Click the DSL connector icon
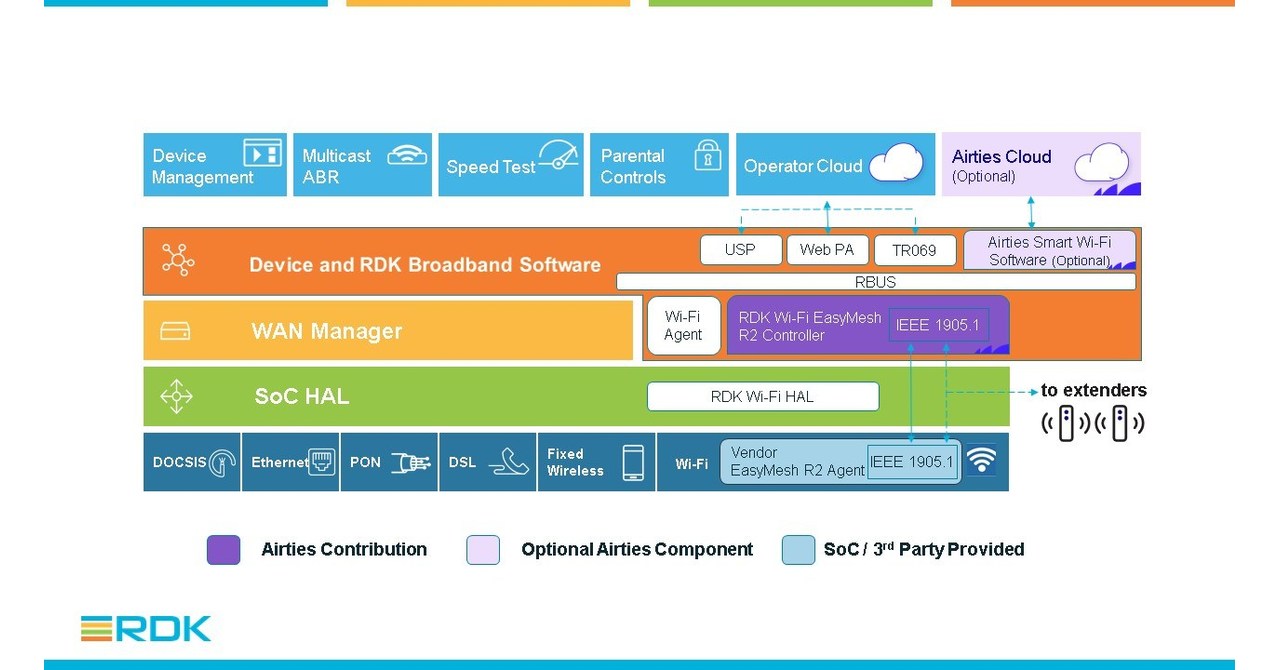 tap(510, 463)
